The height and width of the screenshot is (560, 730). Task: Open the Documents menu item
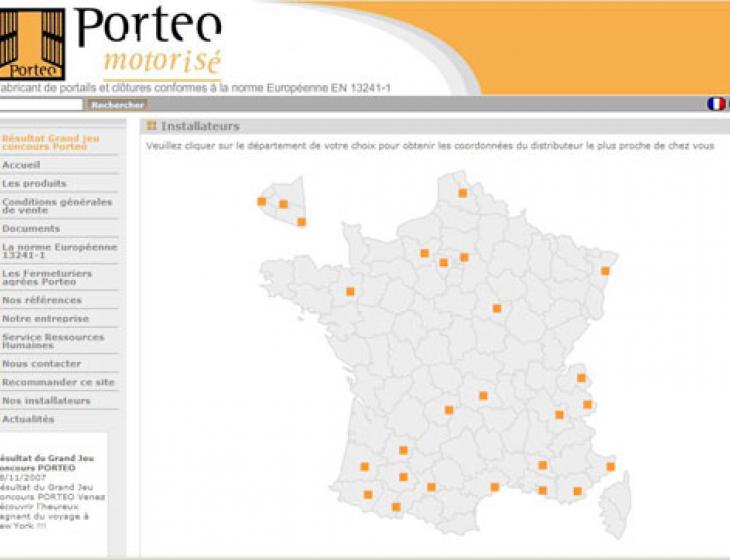pyautogui.click(x=31, y=229)
